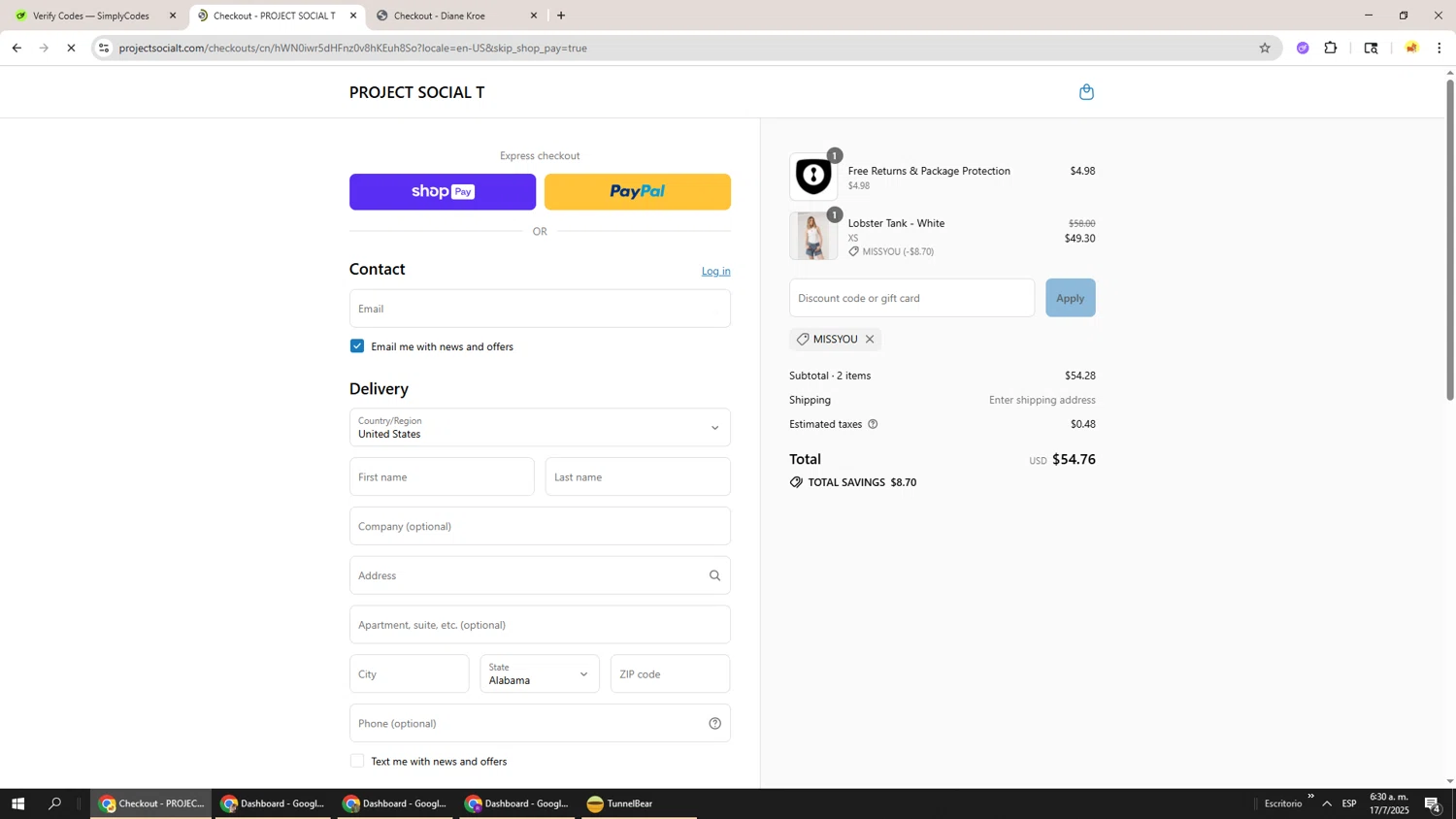Open Chrome menu three dots

(1439, 48)
